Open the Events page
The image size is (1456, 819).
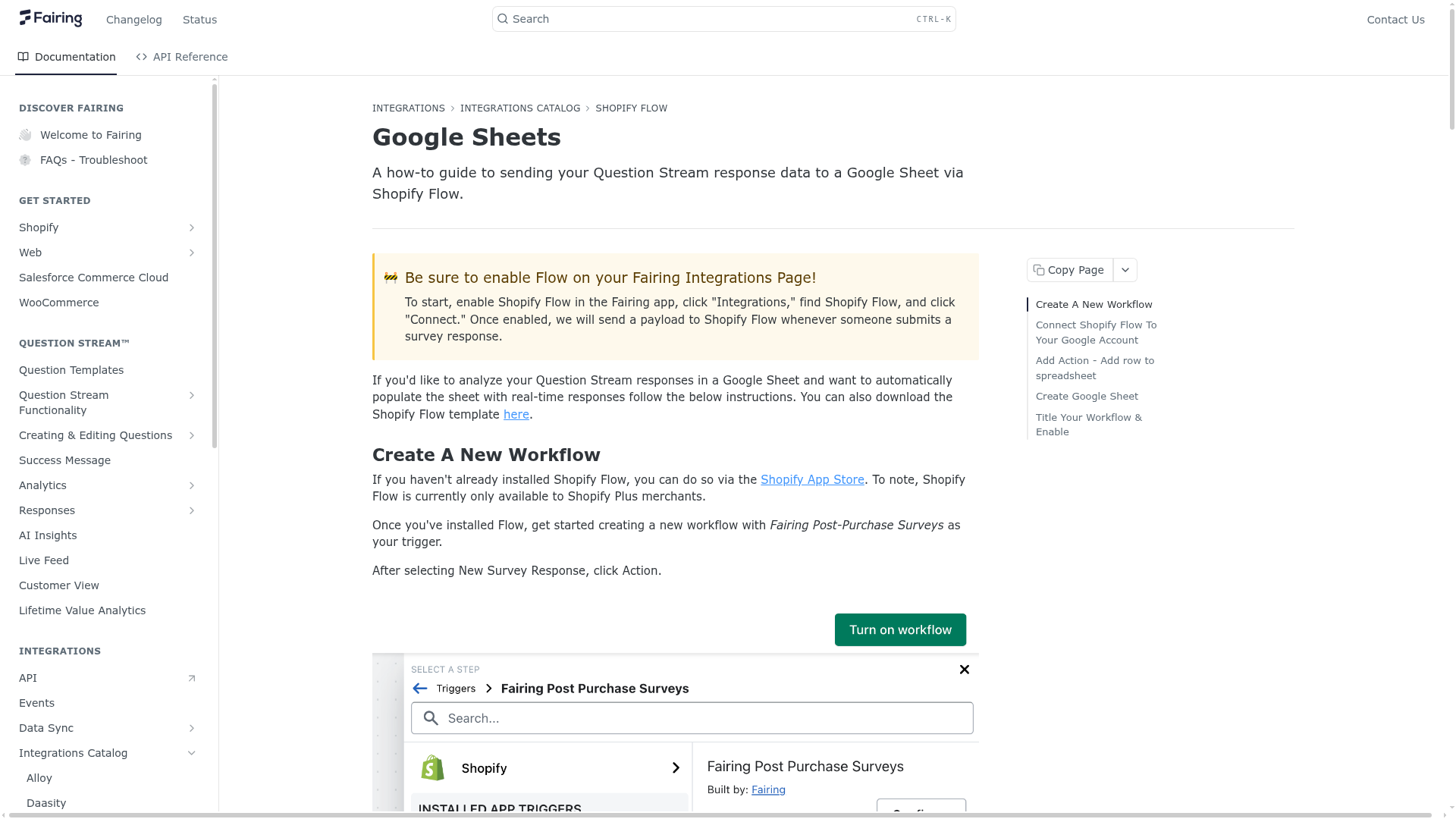click(x=36, y=703)
